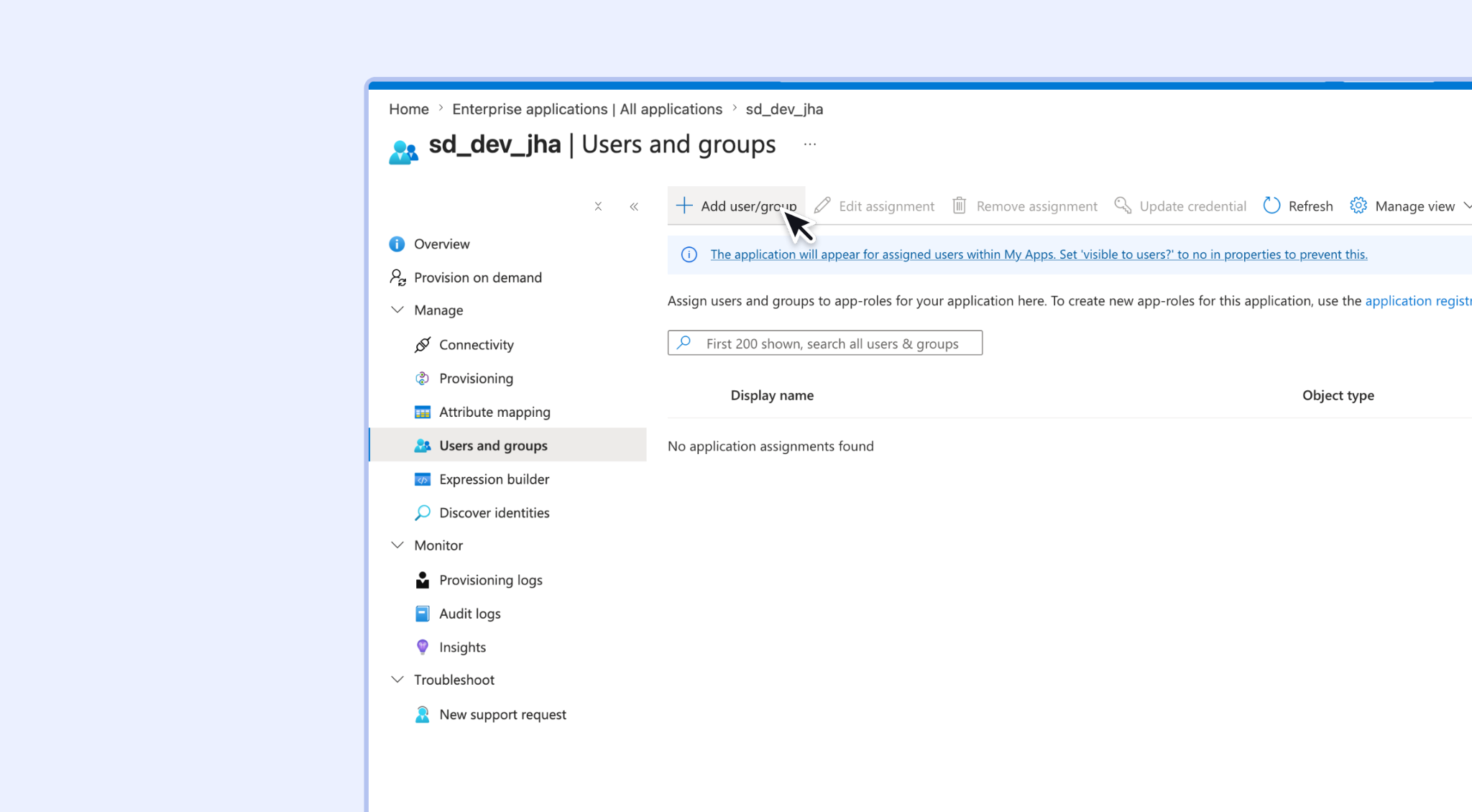Viewport: 1472px width, 812px height.
Task: Sort by Object type column header
Action: point(1338,395)
